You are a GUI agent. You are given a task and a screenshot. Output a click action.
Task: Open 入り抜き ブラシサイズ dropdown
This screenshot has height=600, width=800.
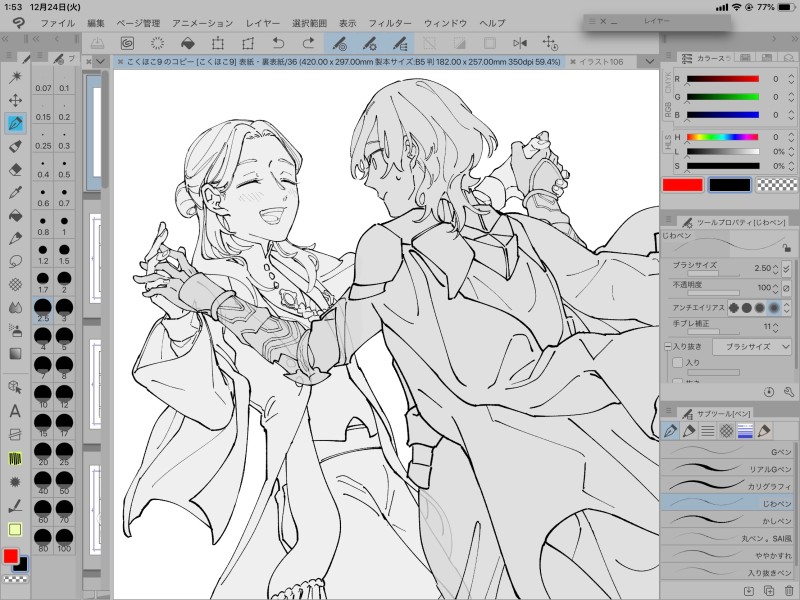tap(753, 346)
